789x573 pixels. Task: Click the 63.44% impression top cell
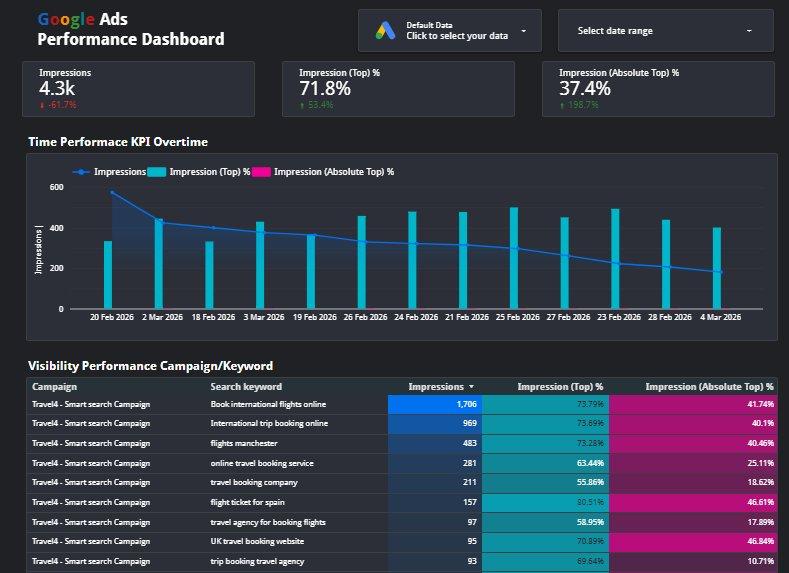coord(545,463)
